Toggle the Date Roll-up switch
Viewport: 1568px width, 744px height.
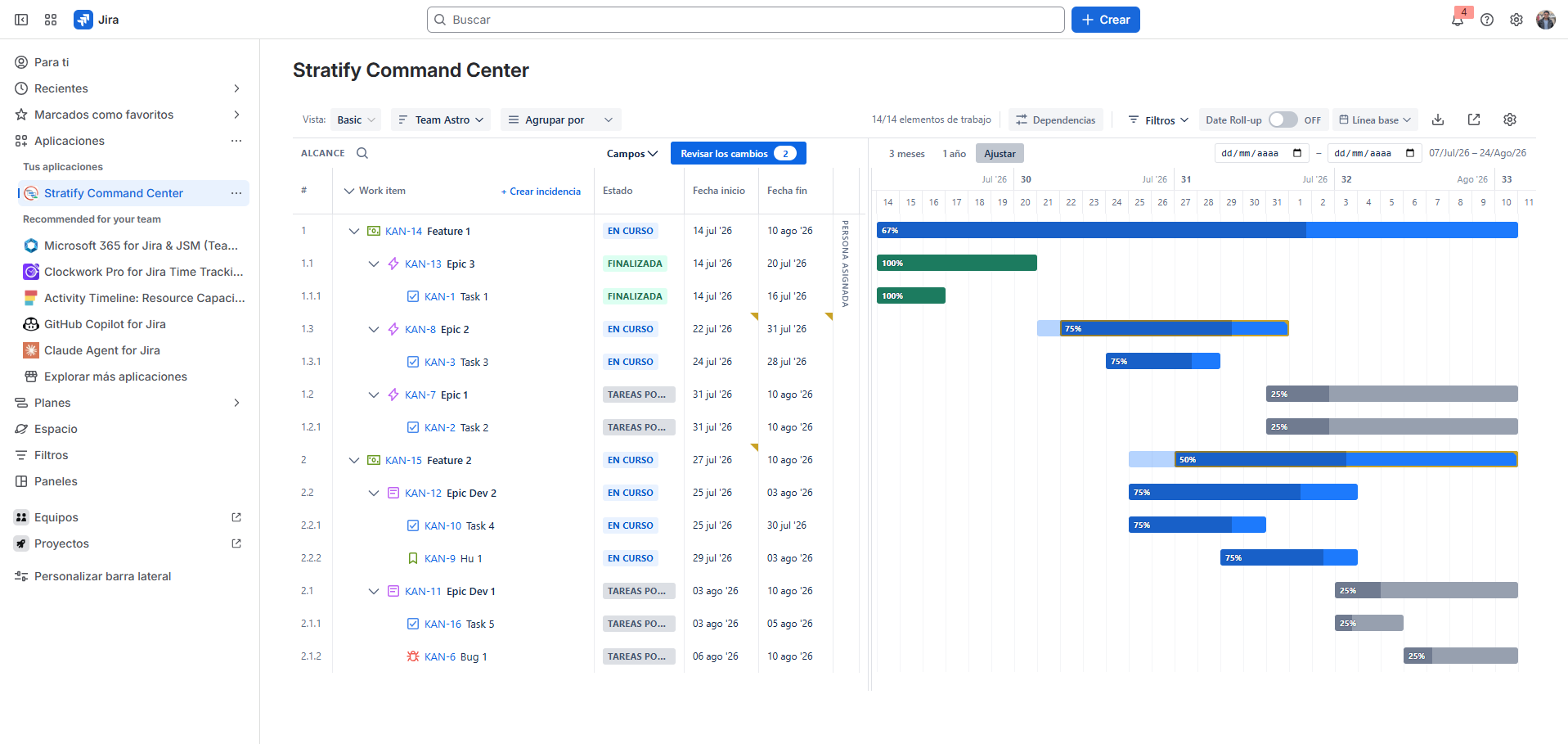click(1283, 119)
